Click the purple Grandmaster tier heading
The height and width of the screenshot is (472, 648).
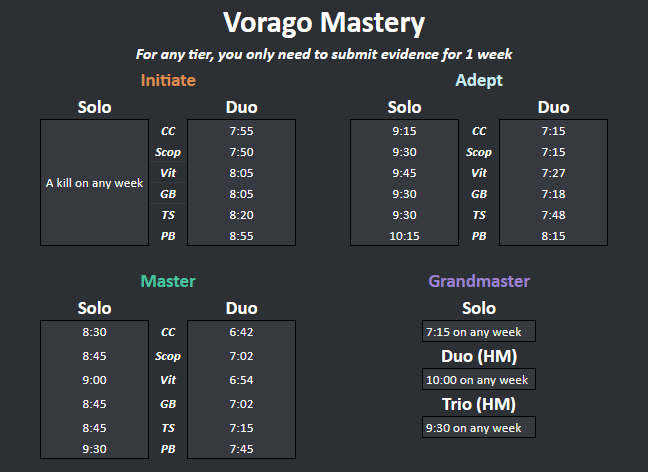[x=479, y=281]
